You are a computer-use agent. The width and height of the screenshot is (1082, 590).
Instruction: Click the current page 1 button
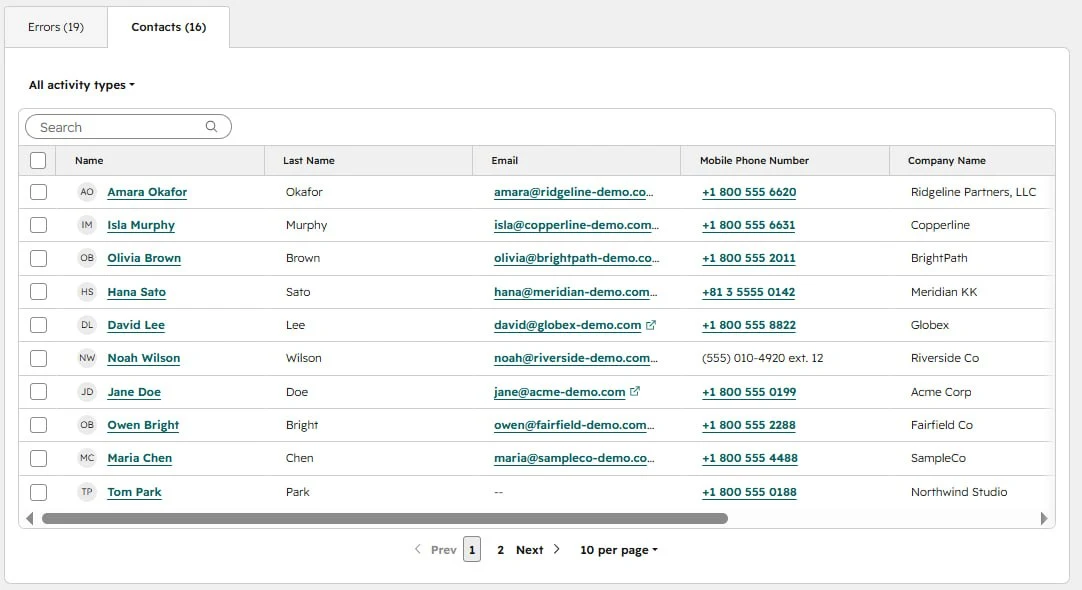[472, 550]
